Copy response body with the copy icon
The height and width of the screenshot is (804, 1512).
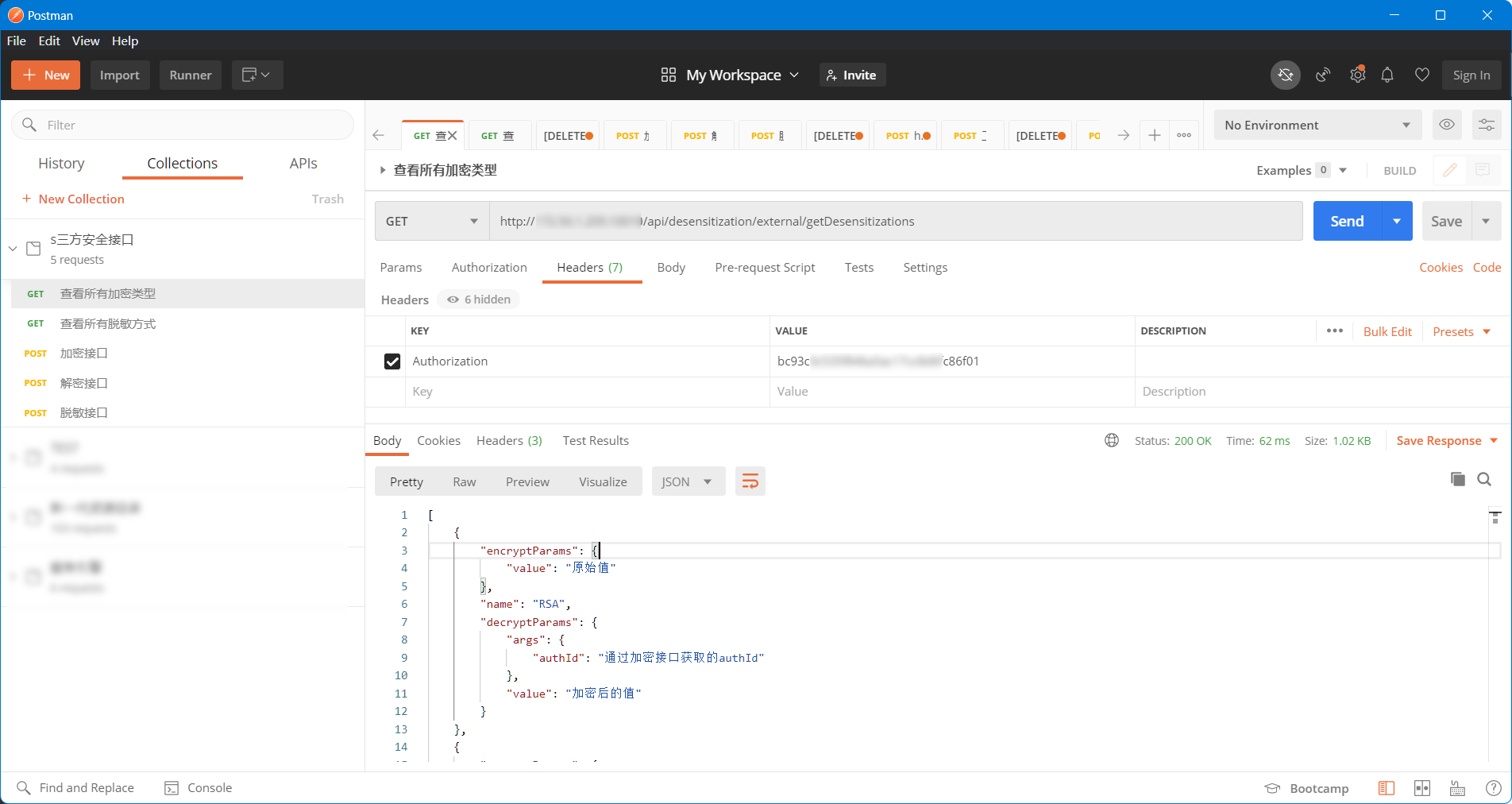pyautogui.click(x=1457, y=479)
